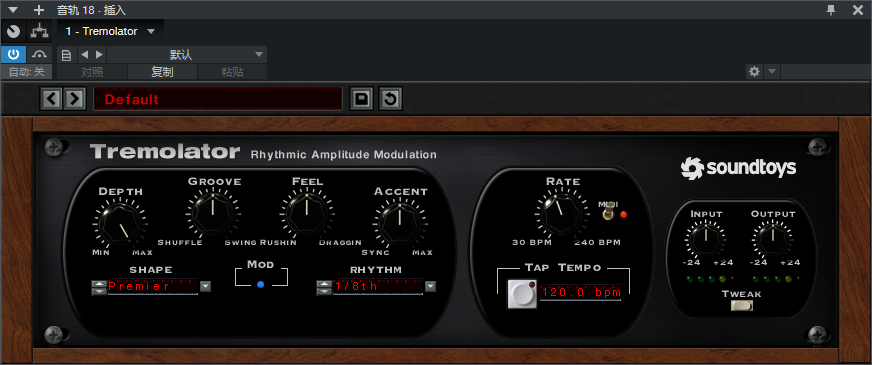
Task: Flip the MIDI sync toggle switch
Action: [609, 212]
